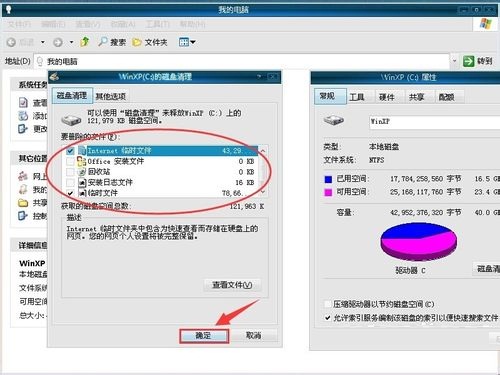This screenshot has width=500, height=375.
Task: Open 配额 tab in properties window
Action: click(446, 97)
